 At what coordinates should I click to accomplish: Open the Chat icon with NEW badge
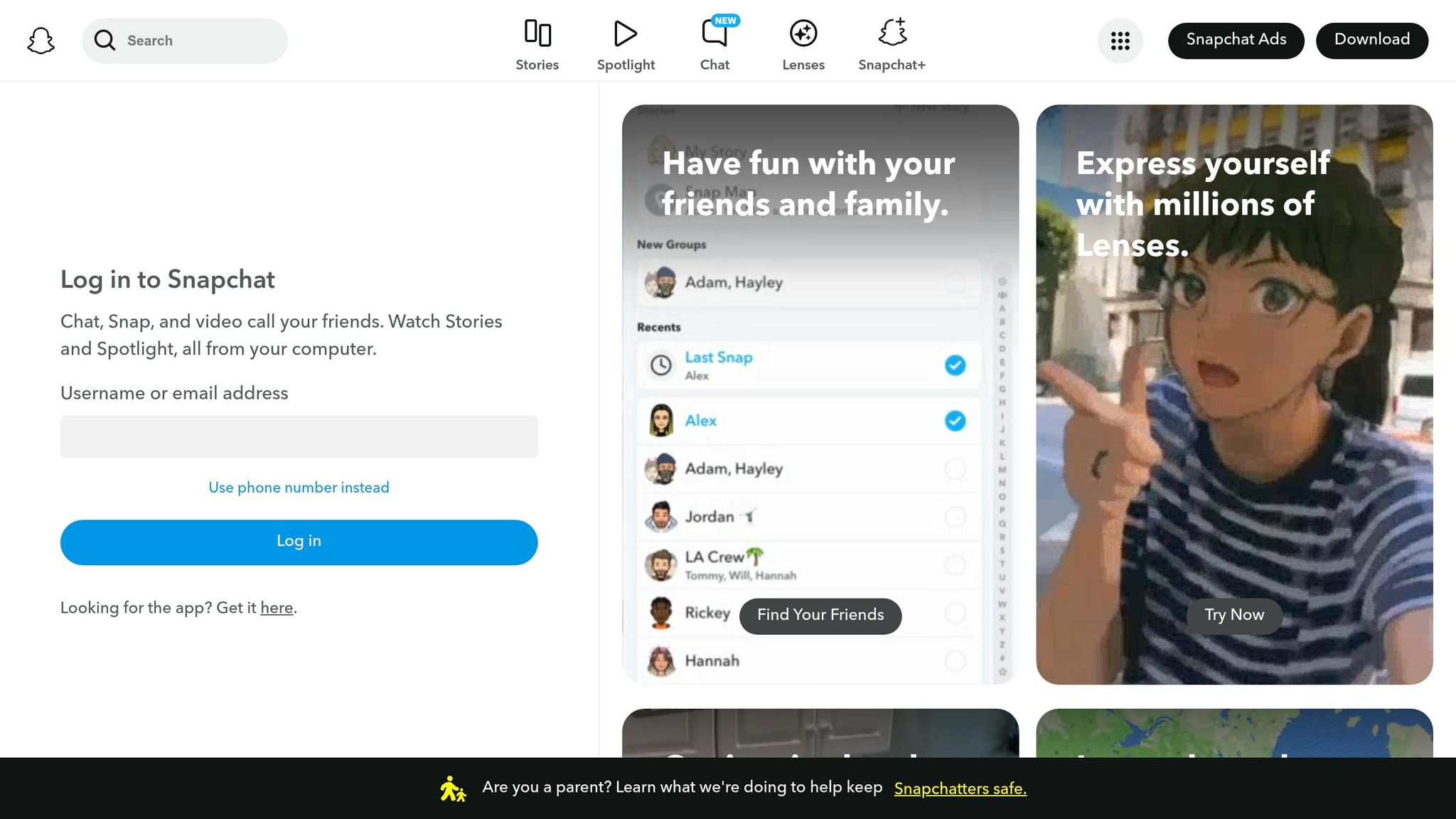(714, 33)
